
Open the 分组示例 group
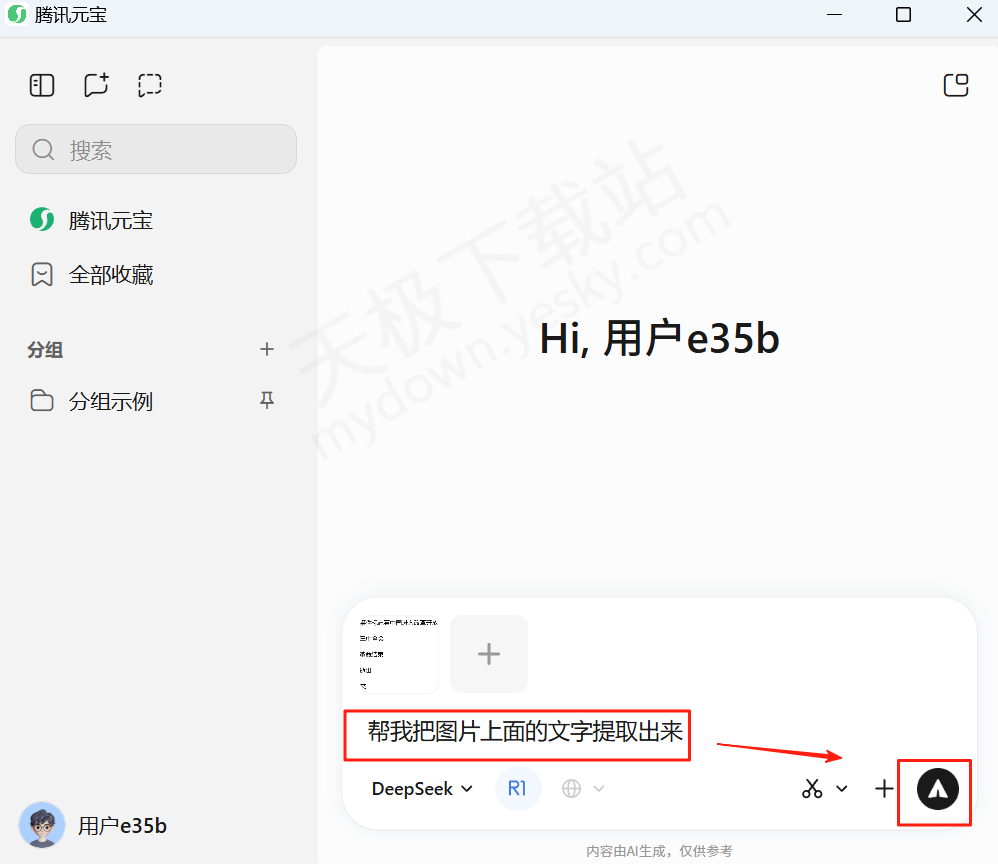[x=111, y=400]
